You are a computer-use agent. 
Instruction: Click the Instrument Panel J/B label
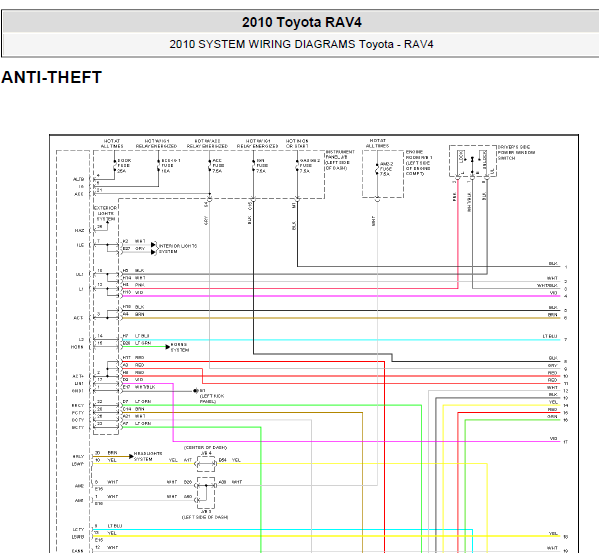click(340, 160)
